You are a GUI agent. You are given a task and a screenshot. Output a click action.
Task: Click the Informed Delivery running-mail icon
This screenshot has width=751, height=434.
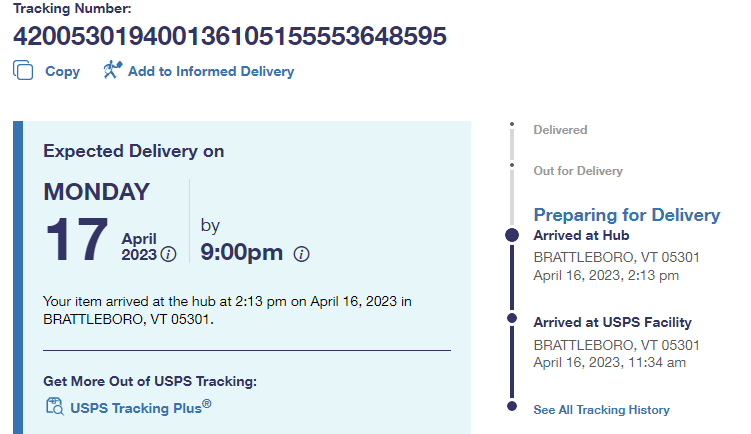point(112,70)
